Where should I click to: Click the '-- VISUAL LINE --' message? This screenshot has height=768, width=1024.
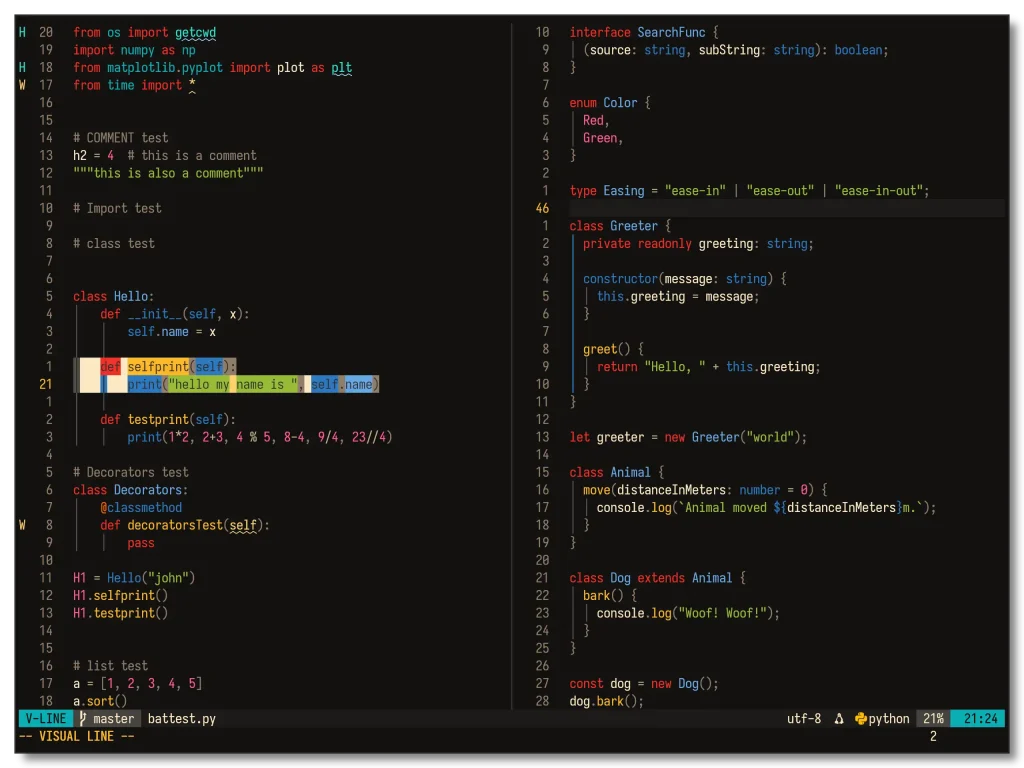pos(76,736)
